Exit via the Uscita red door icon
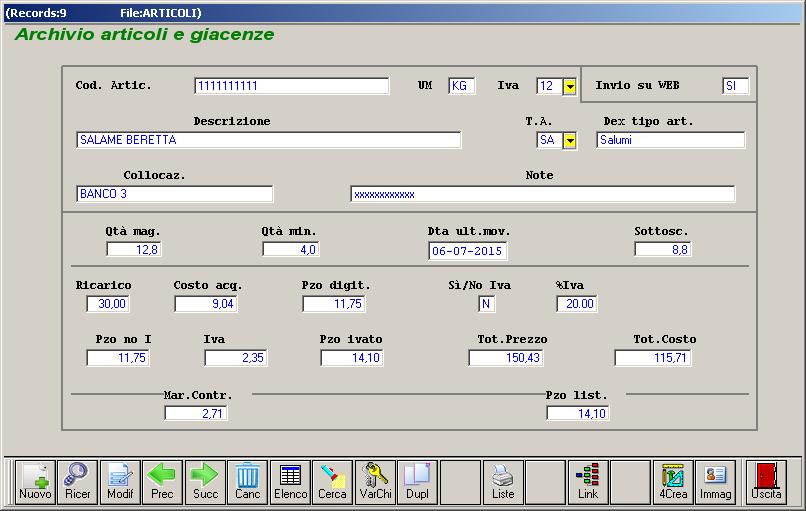The height and width of the screenshot is (511, 806). (766, 482)
